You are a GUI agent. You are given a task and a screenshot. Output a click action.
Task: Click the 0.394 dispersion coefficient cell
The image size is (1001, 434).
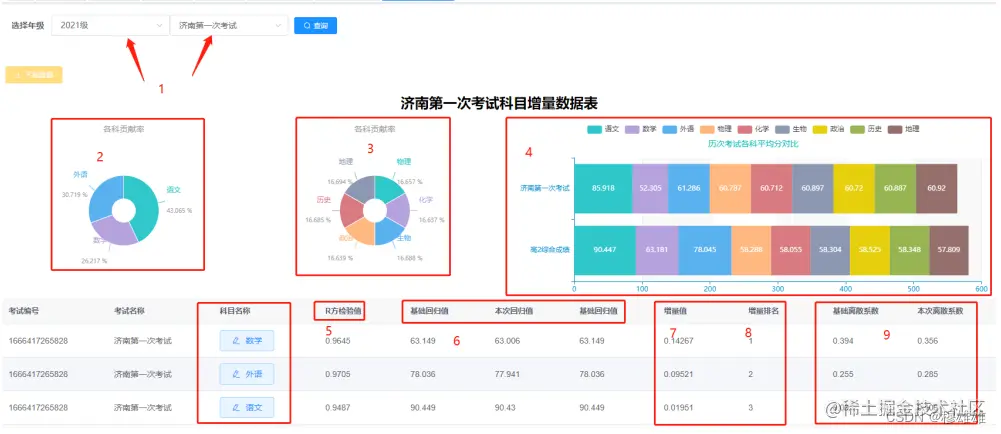843,341
